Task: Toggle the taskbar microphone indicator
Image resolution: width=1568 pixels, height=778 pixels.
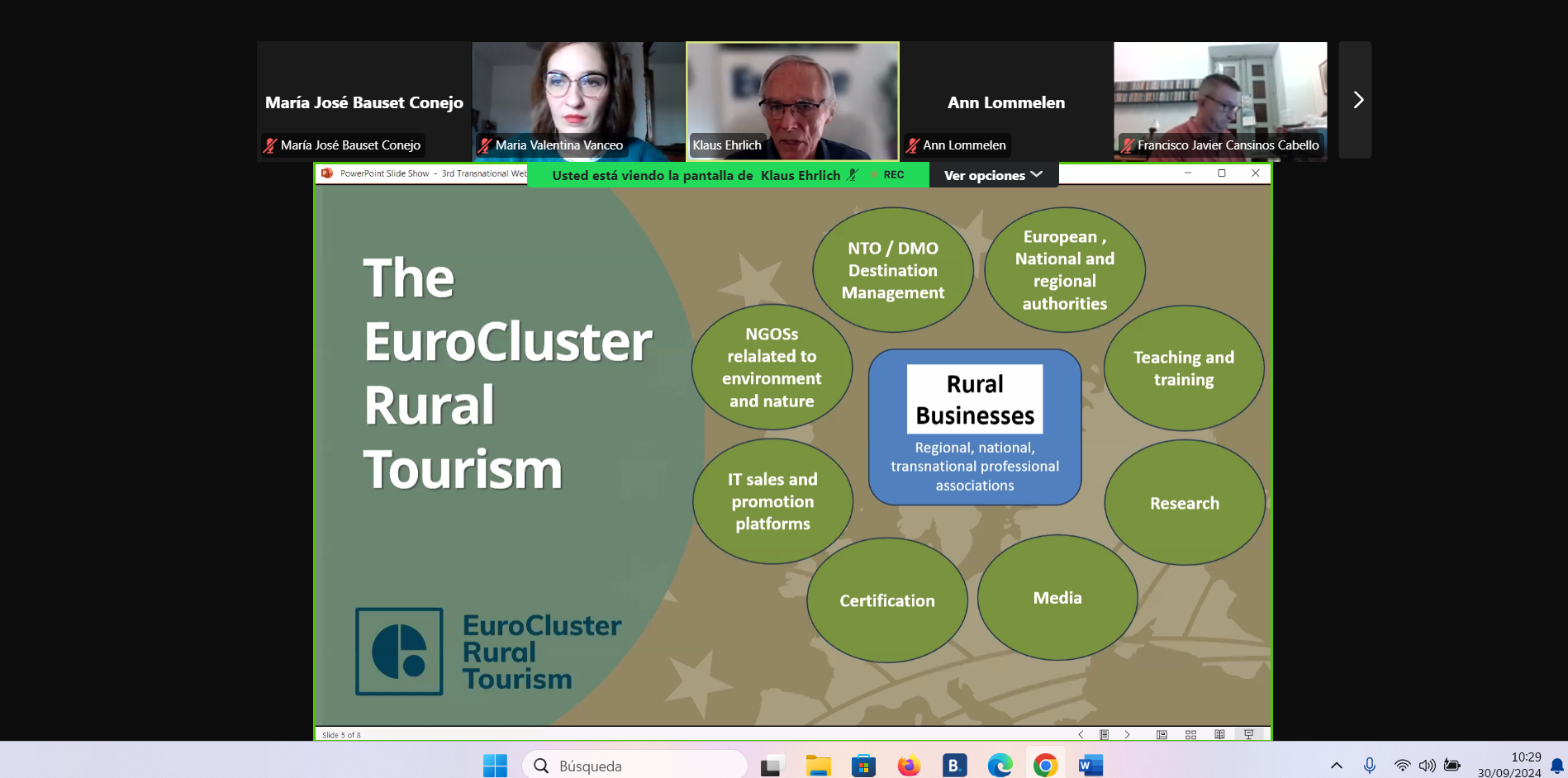Action: [1369, 766]
